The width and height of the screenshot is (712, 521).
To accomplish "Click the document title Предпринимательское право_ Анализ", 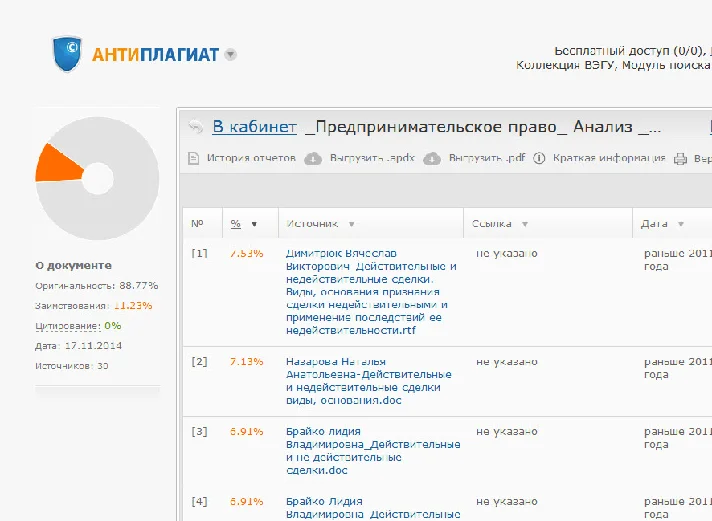I will [483, 127].
